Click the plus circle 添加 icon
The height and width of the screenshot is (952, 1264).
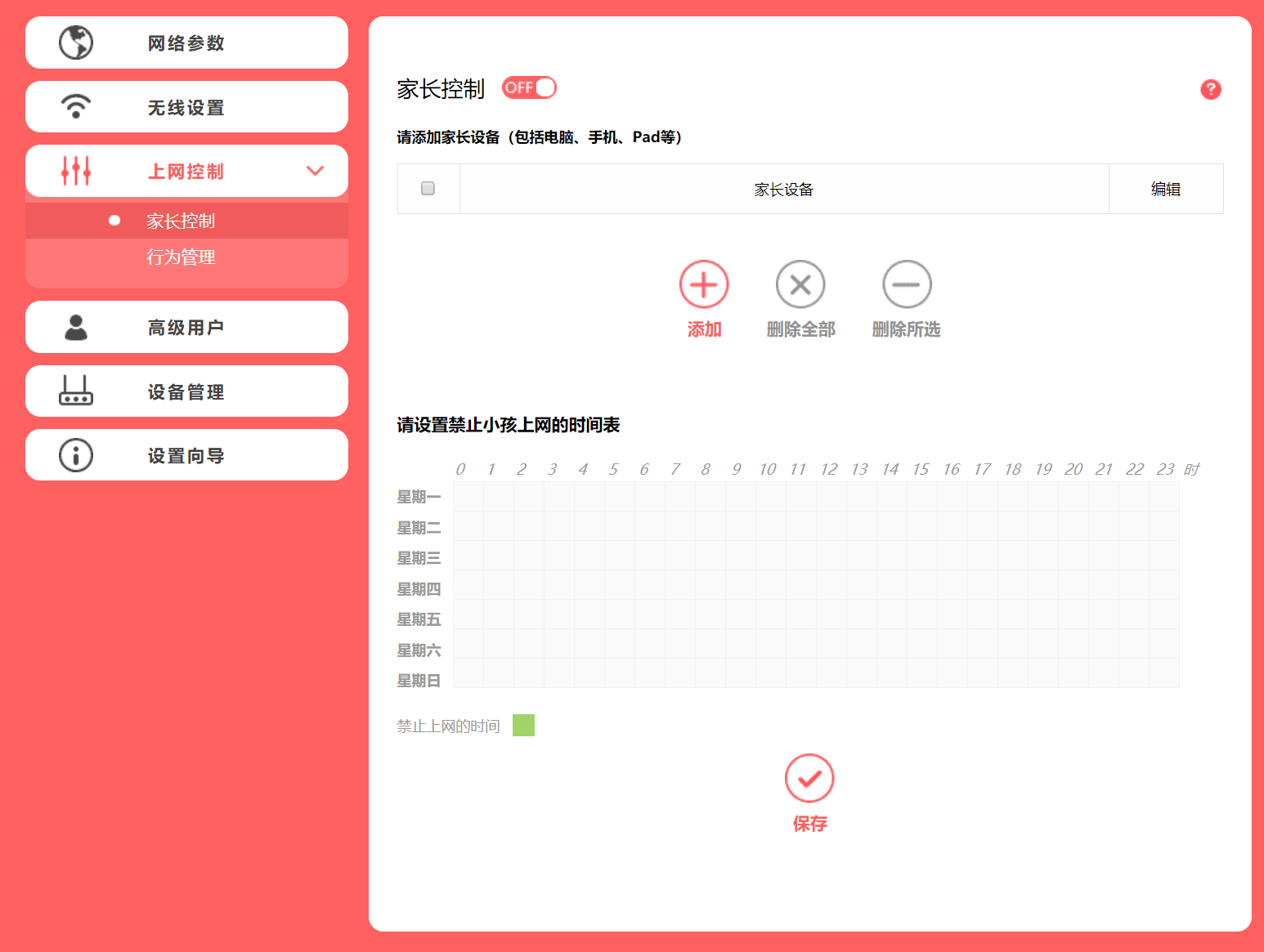pos(704,284)
